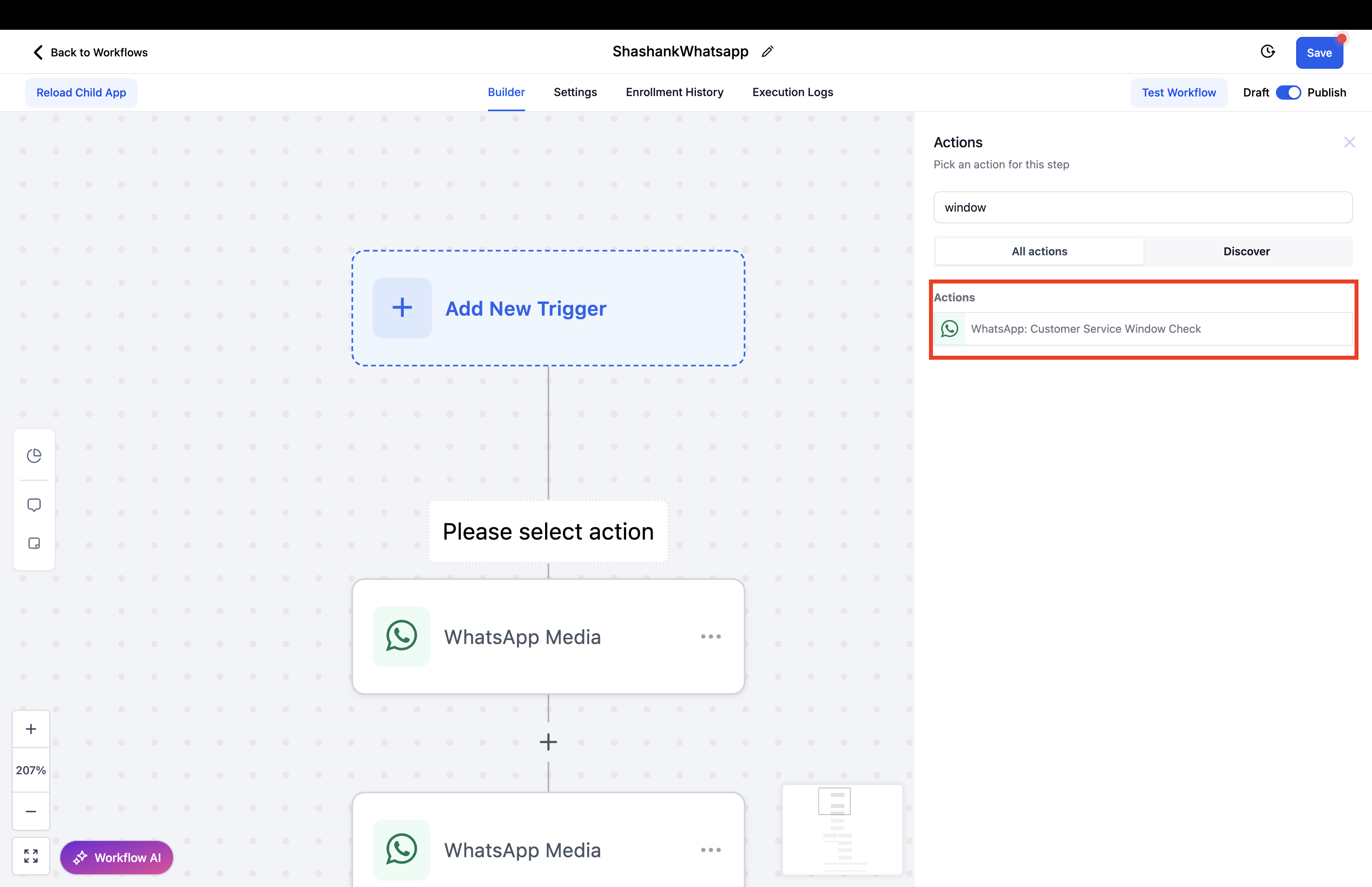Switch to Discover tab in Actions
This screenshot has height=887, width=1372.
pyautogui.click(x=1246, y=251)
